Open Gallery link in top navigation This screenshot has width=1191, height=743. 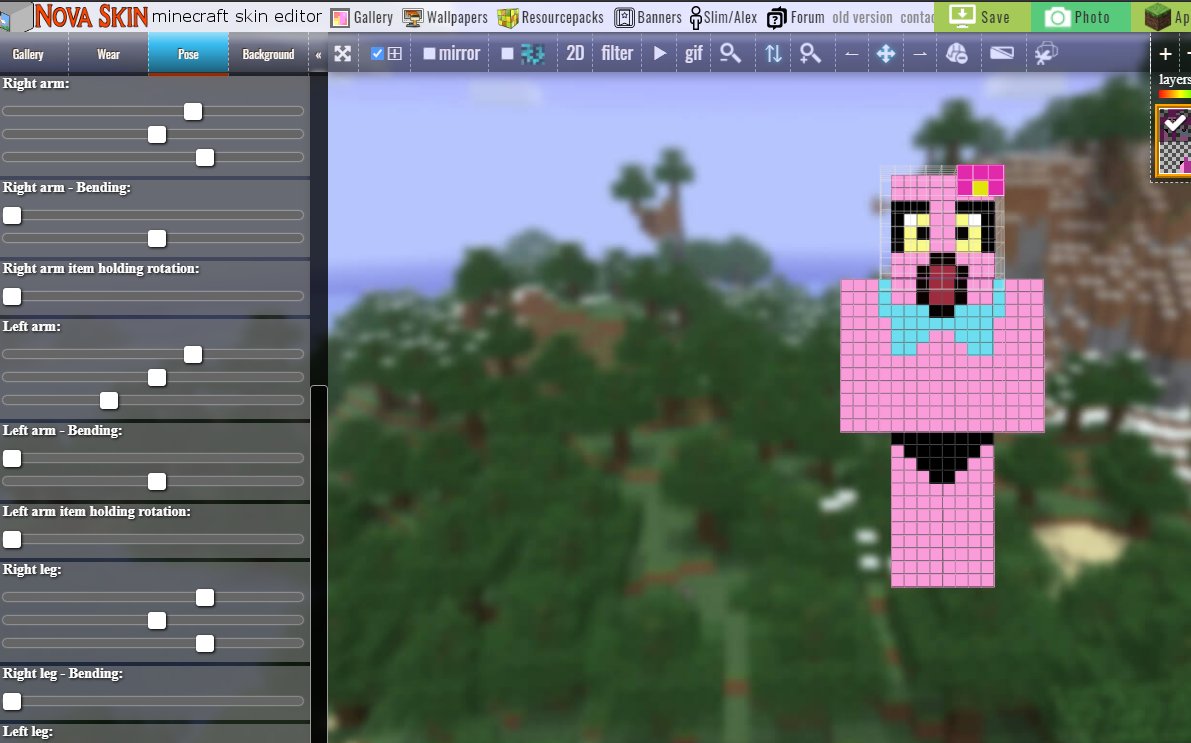click(362, 17)
